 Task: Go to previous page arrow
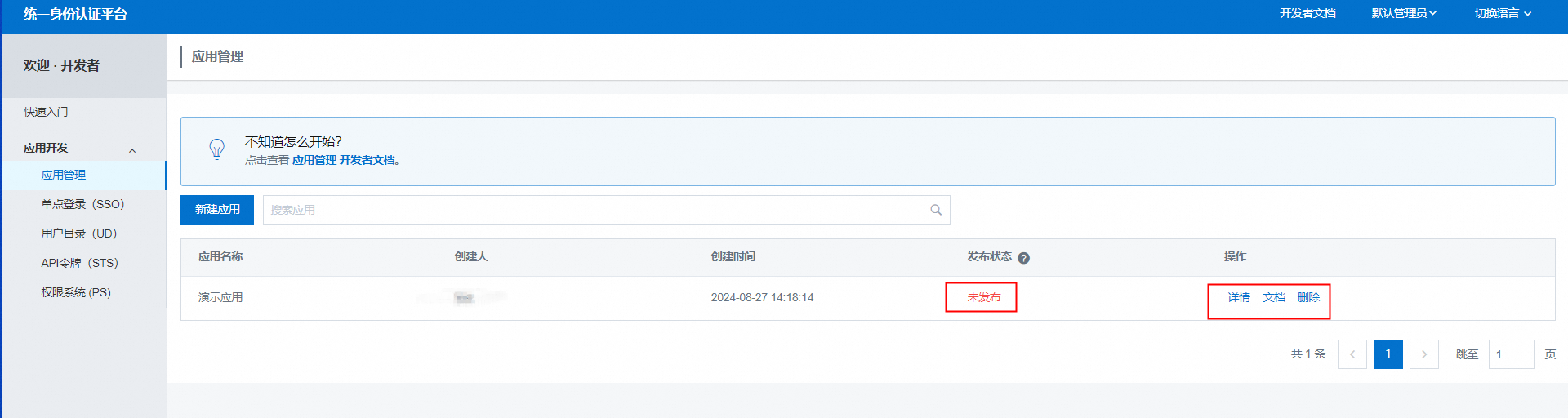coord(1352,354)
